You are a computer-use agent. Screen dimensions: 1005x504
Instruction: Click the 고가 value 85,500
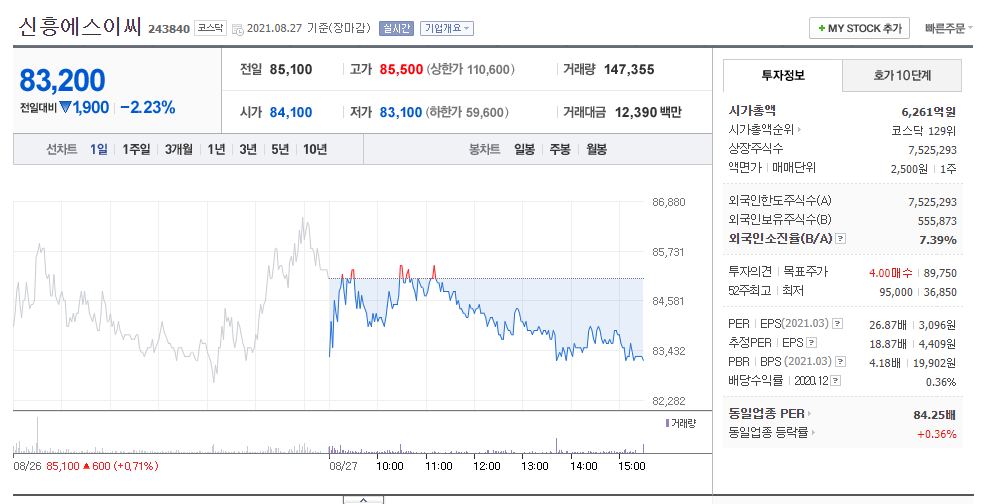click(401, 69)
